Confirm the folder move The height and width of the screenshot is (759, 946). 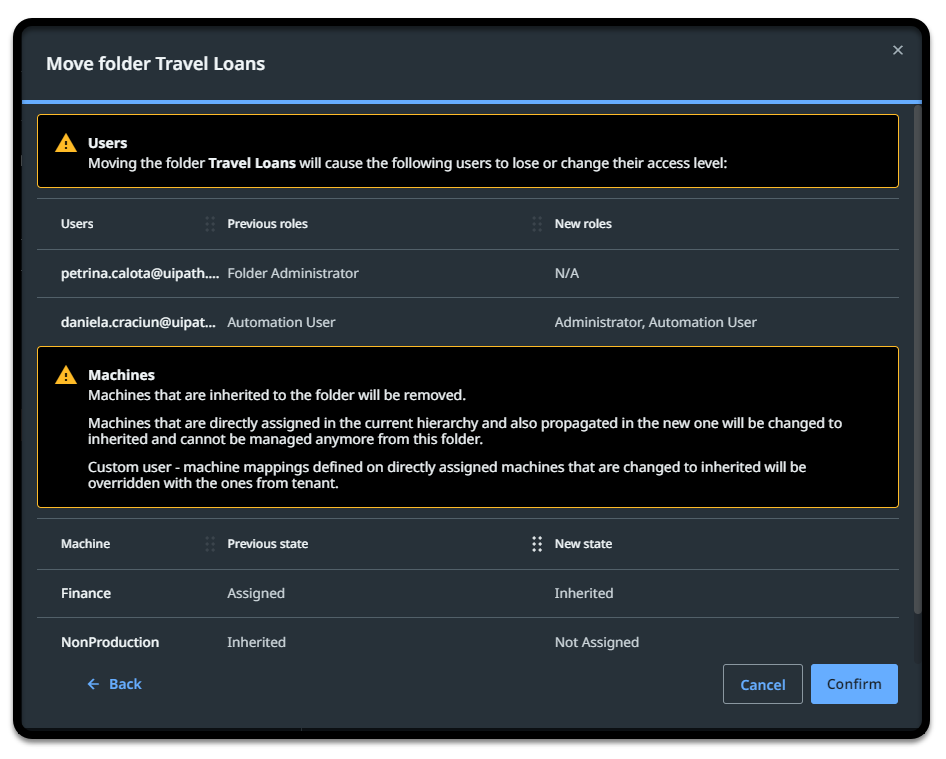(x=853, y=684)
